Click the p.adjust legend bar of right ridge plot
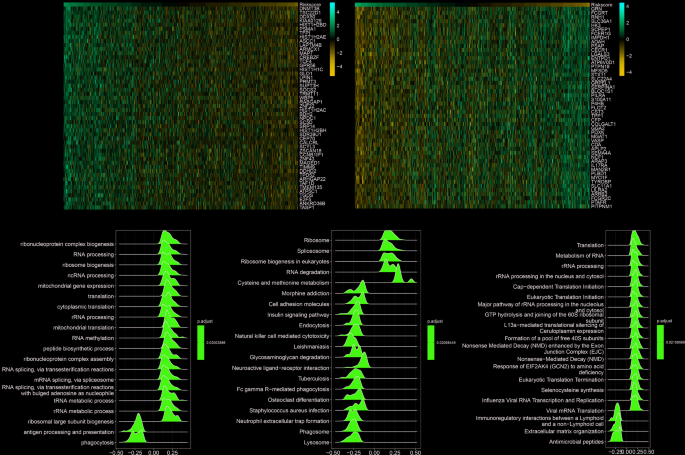This screenshot has height=455, width=685. [x=660, y=342]
